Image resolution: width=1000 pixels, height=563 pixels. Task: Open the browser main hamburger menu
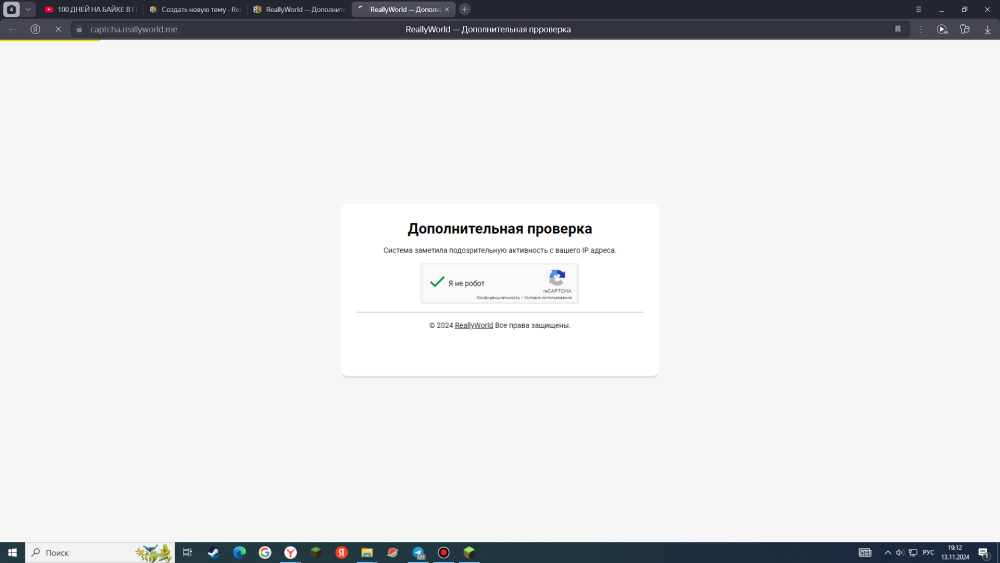(x=918, y=10)
